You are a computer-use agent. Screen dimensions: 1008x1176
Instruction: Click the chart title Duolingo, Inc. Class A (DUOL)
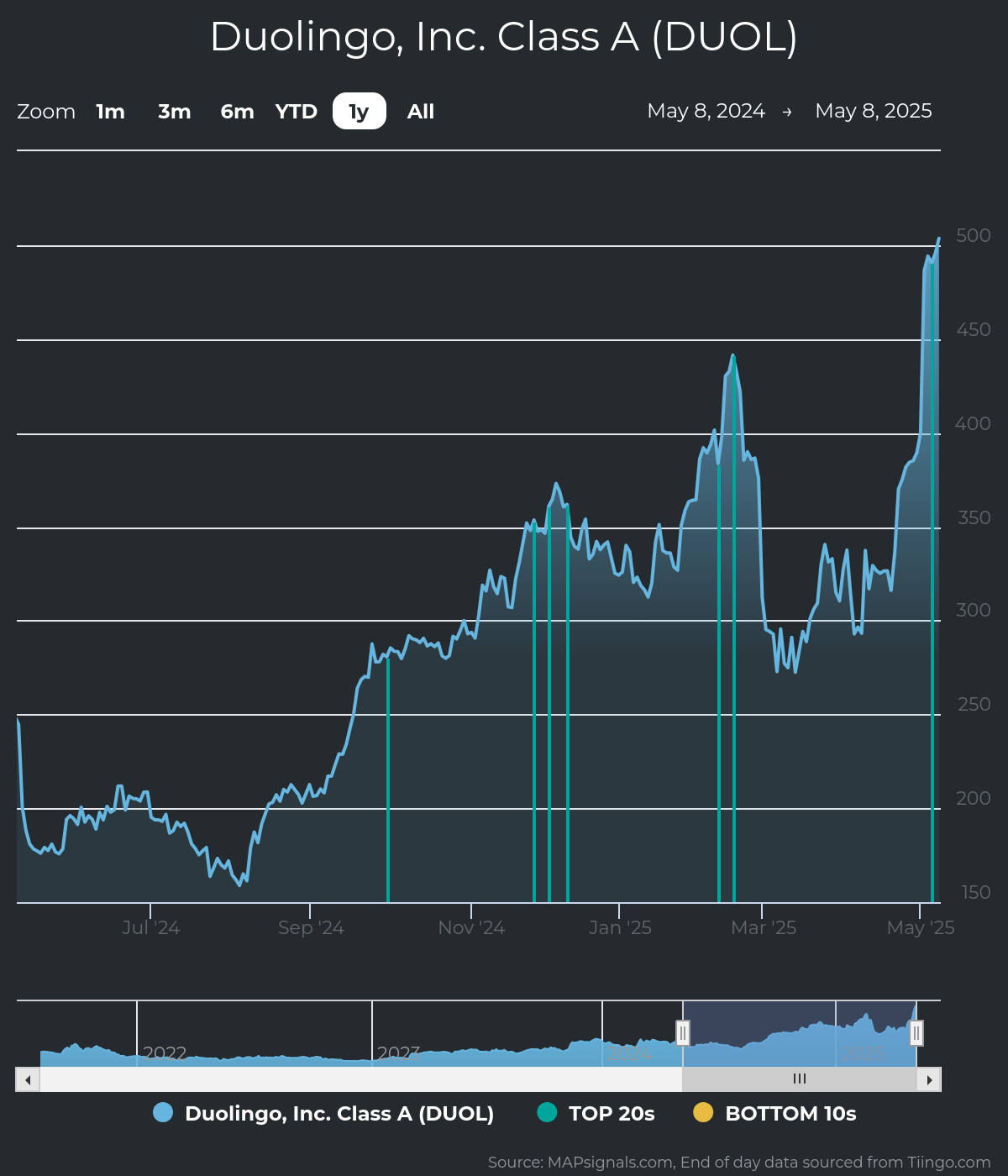[x=504, y=37]
